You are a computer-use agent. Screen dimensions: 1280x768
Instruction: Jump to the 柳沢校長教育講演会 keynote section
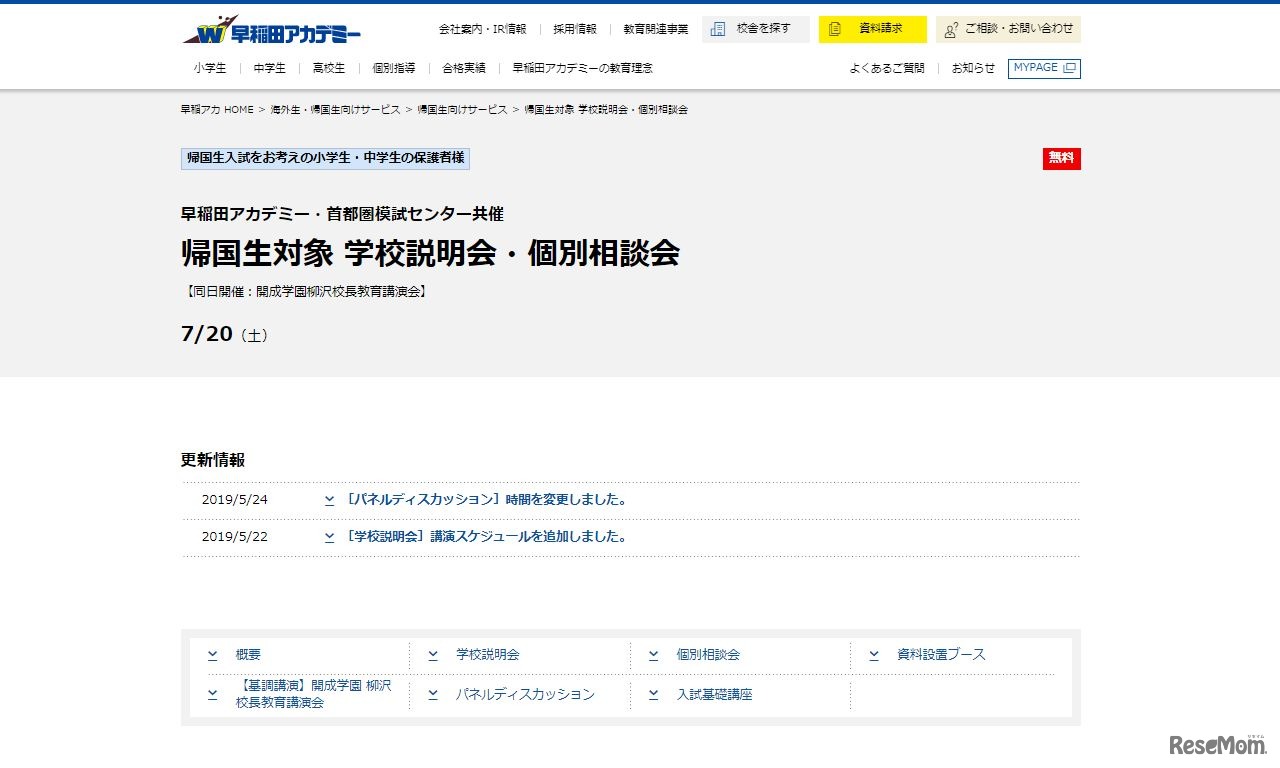pos(312,694)
